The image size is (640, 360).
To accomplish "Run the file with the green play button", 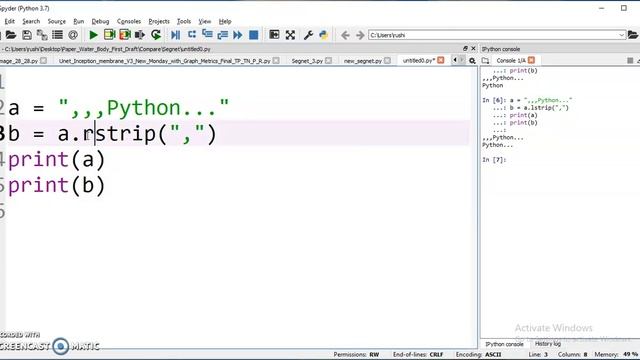I will click(93, 35).
